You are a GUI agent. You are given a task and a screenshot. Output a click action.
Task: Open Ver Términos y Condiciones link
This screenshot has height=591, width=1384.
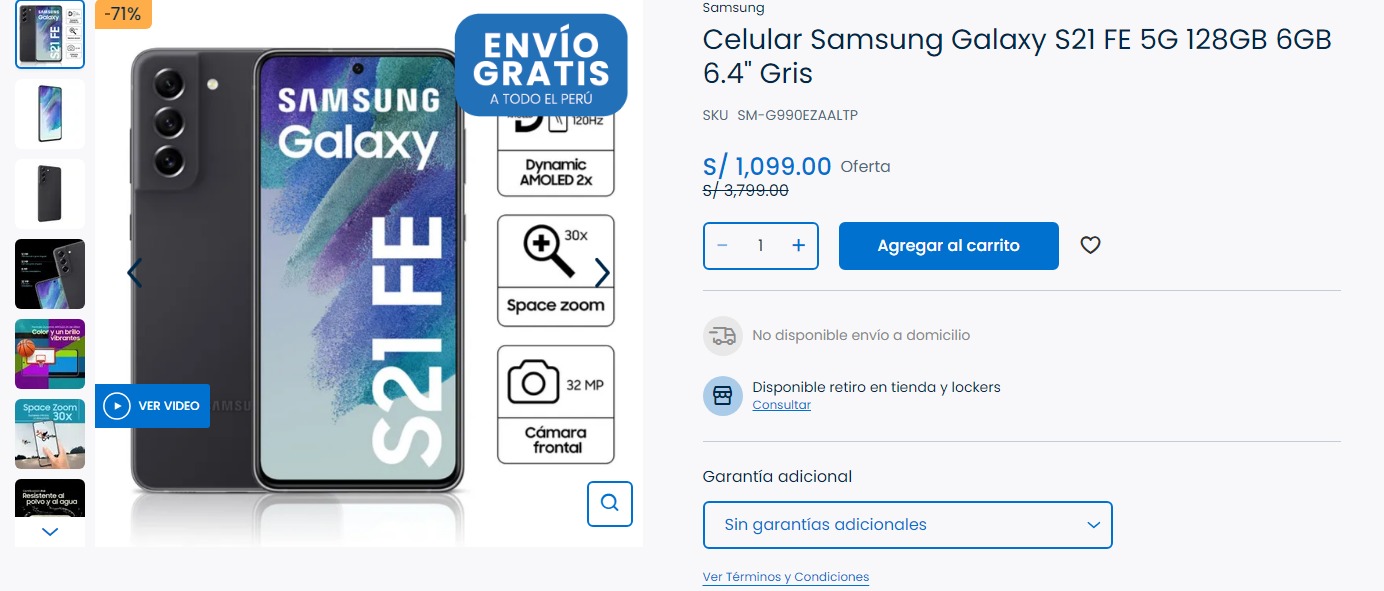coord(786,577)
